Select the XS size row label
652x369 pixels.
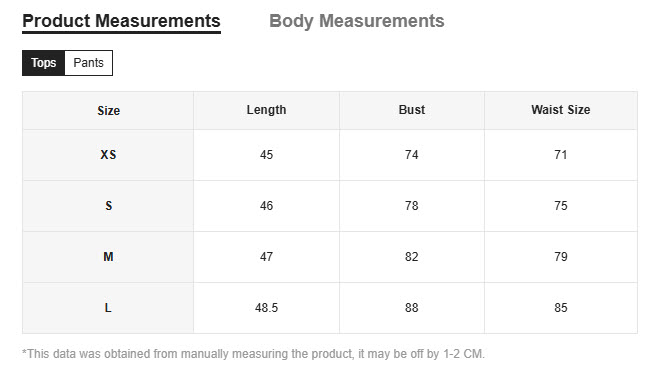(x=108, y=155)
